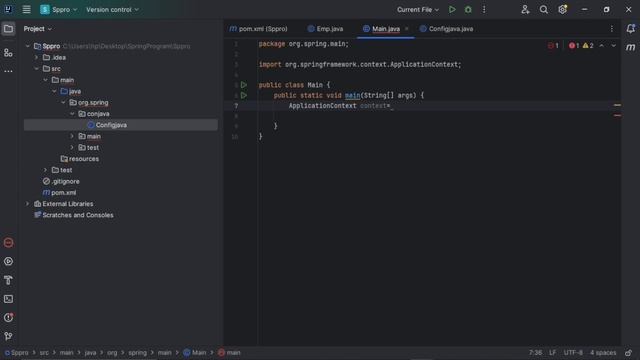Open Search Everywhere magnifier
This screenshot has width=640, height=360.
pos(544,9)
